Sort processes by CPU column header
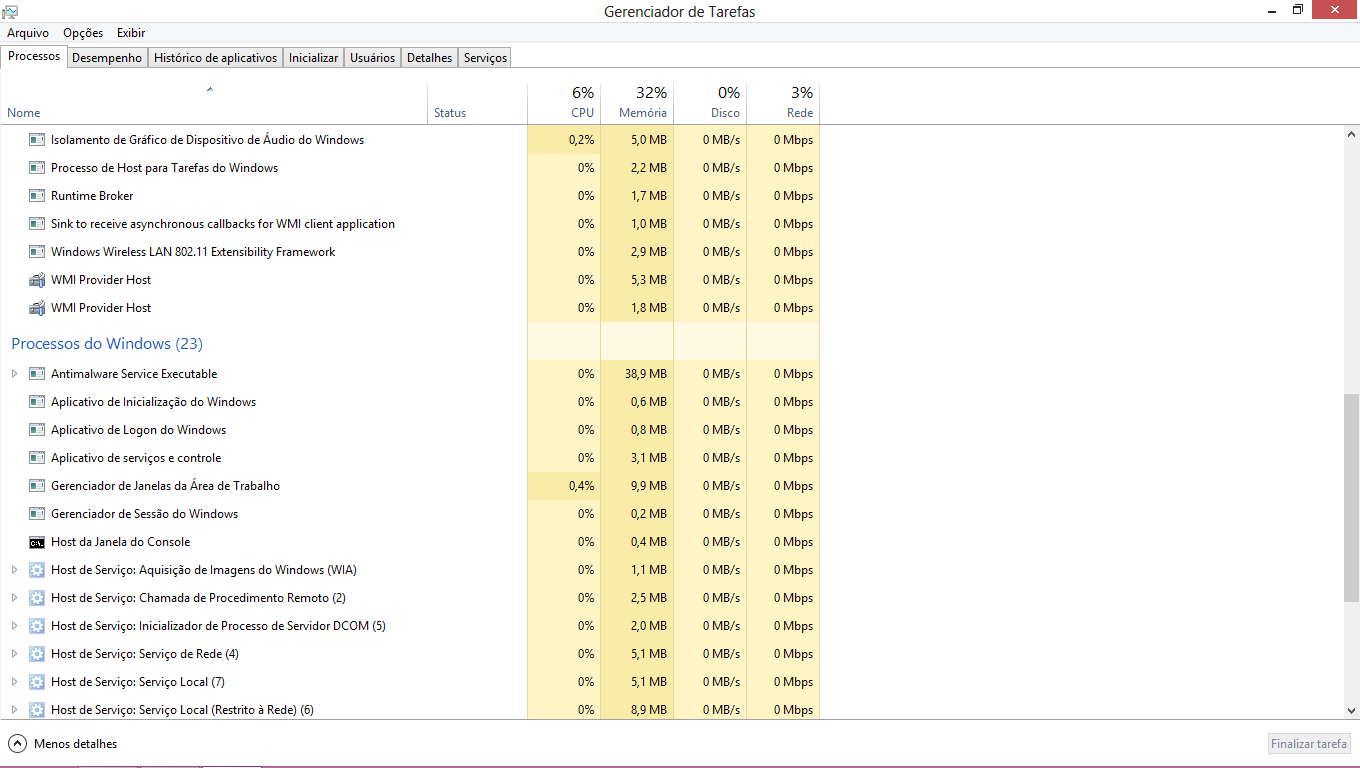 (564, 102)
